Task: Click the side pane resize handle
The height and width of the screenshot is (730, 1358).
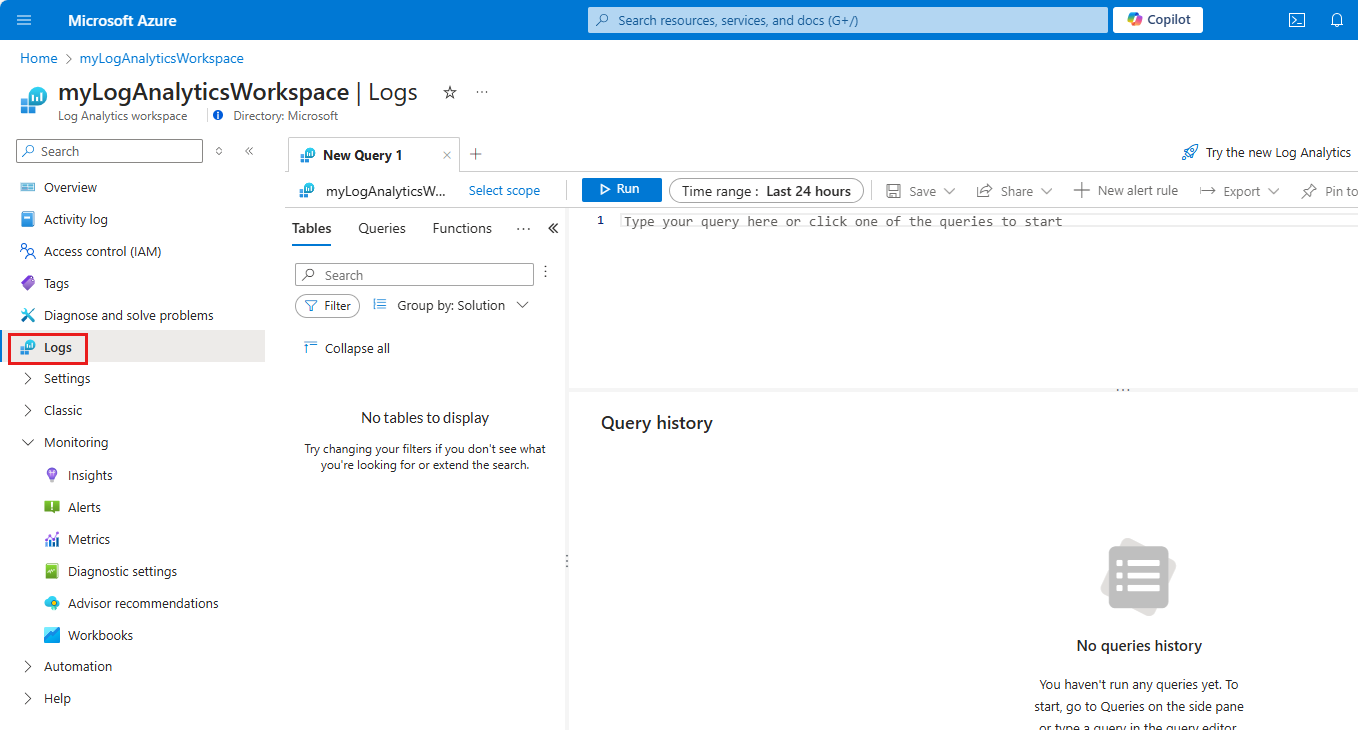Action: click(x=566, y=561)
